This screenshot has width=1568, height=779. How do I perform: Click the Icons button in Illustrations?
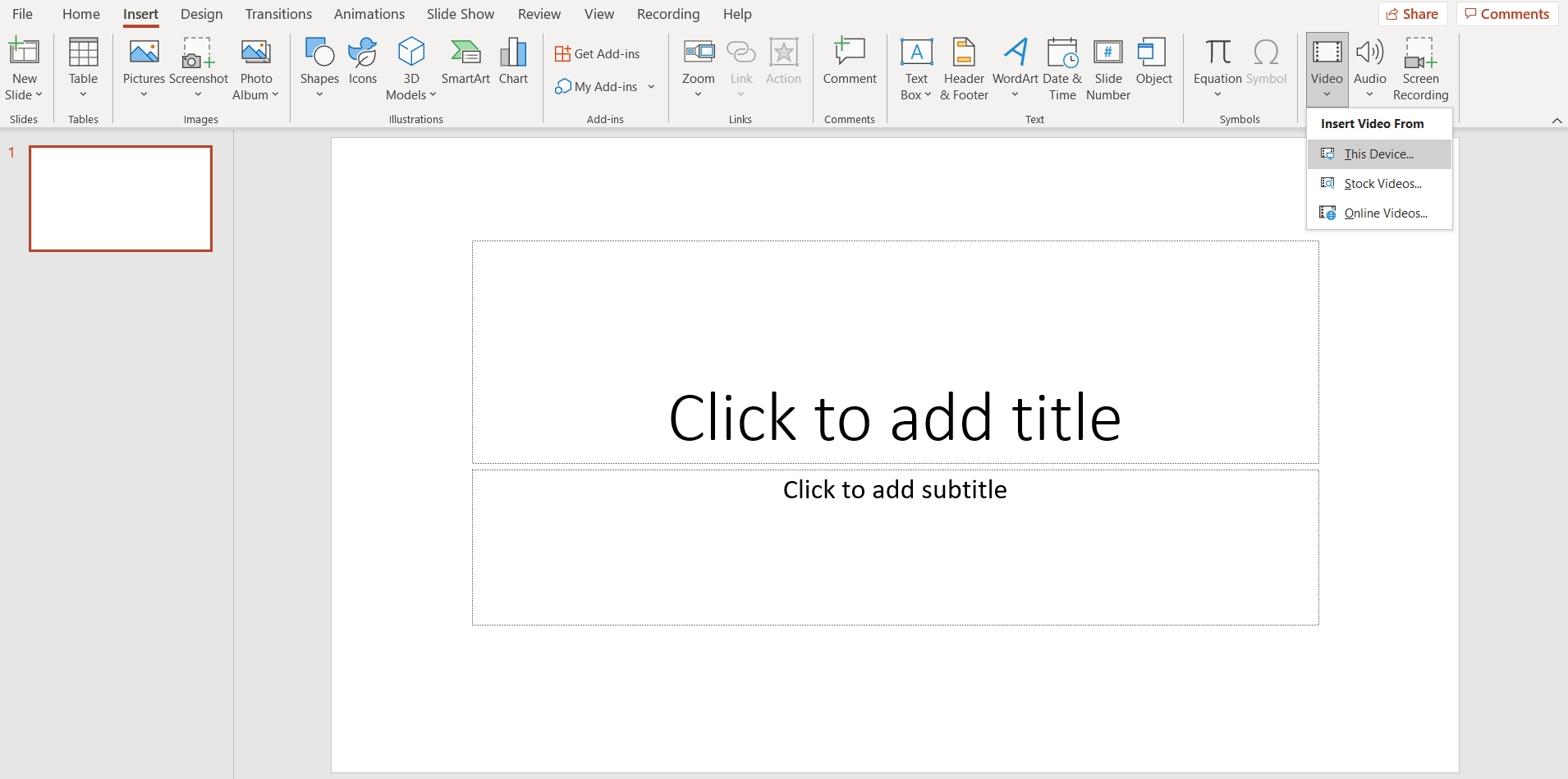(362, 62)
